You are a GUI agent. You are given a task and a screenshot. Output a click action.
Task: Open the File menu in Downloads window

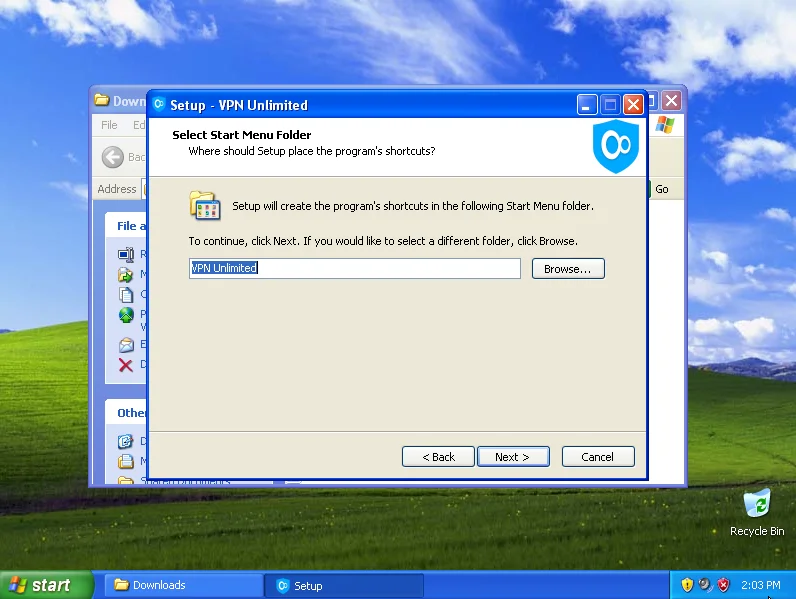click(109, 125)
